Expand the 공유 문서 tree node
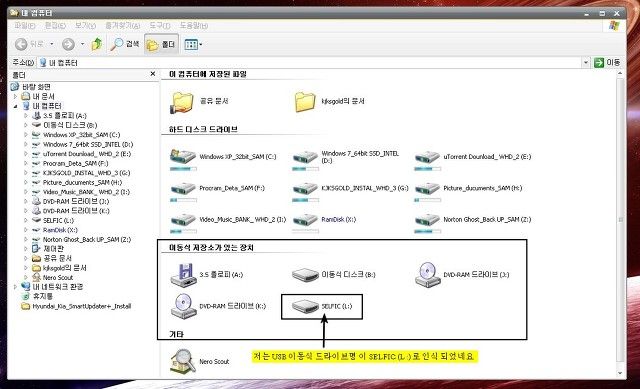The height and width of the screenshot is (389, 640). tap(26, 258)
